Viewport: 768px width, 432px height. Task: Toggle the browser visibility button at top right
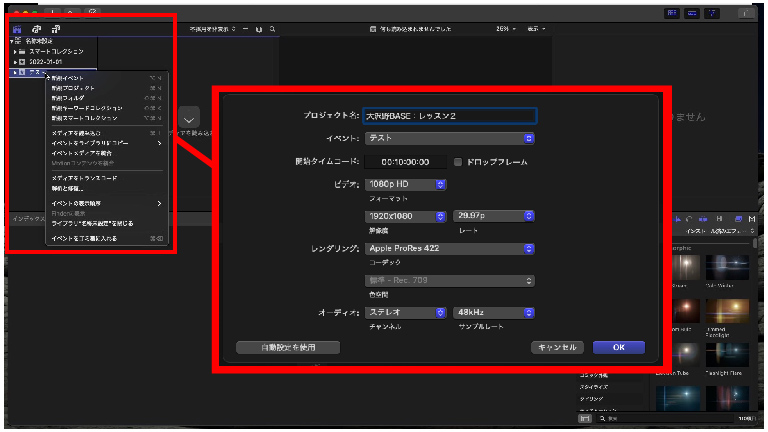(x=672, y=13)
